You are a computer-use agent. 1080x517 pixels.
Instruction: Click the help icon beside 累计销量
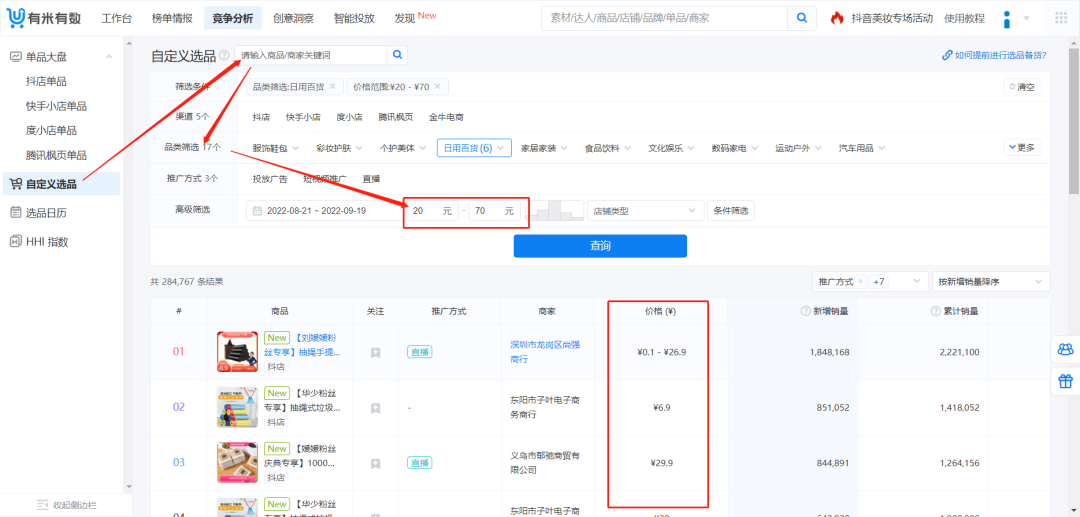click(935, 311)
